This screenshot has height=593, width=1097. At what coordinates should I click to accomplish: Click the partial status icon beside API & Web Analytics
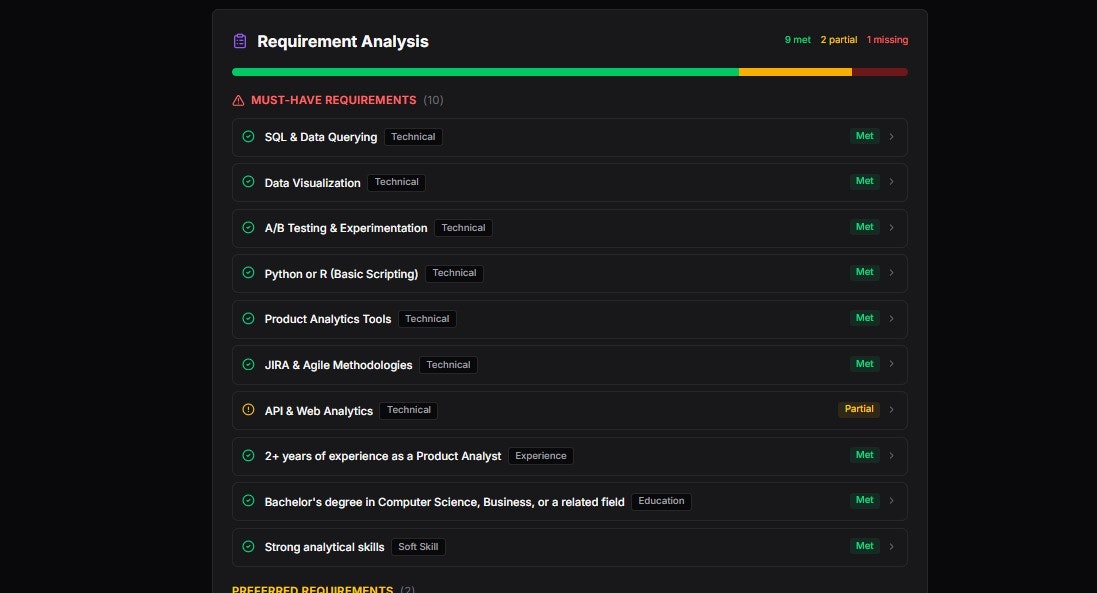coord(248,409)
